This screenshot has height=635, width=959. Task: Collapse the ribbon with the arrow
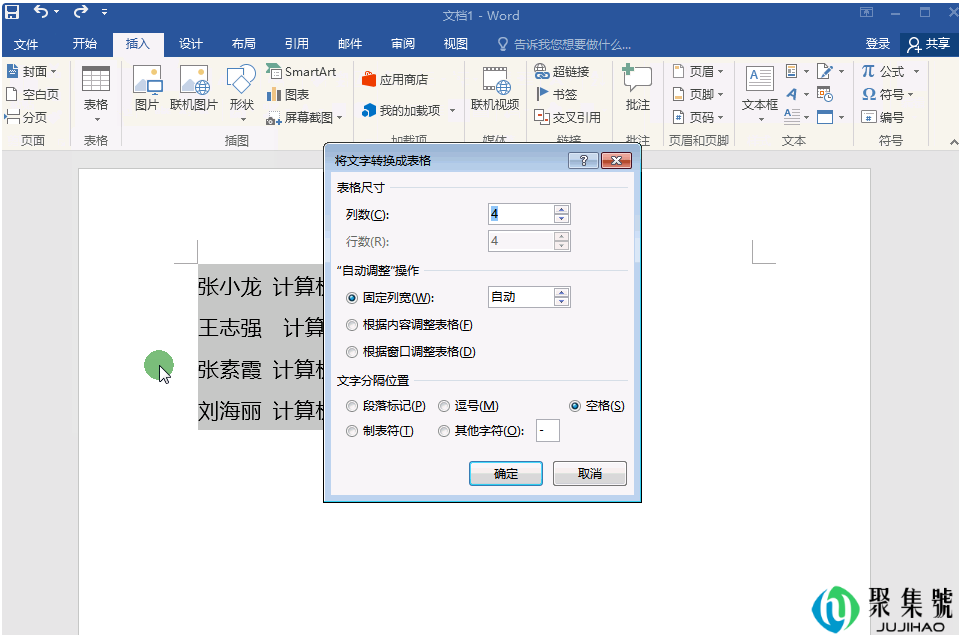(953, 142)
